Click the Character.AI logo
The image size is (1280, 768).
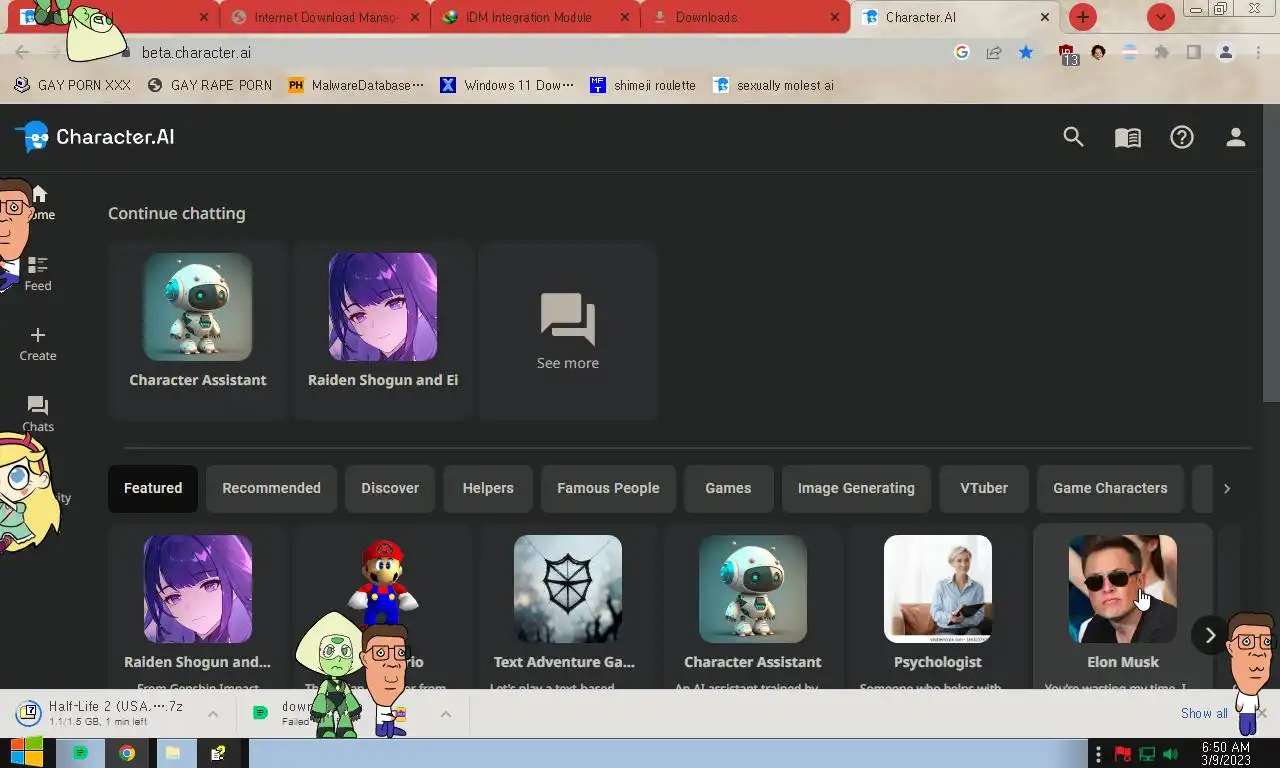pyautogui.click(x=94, y=137)
